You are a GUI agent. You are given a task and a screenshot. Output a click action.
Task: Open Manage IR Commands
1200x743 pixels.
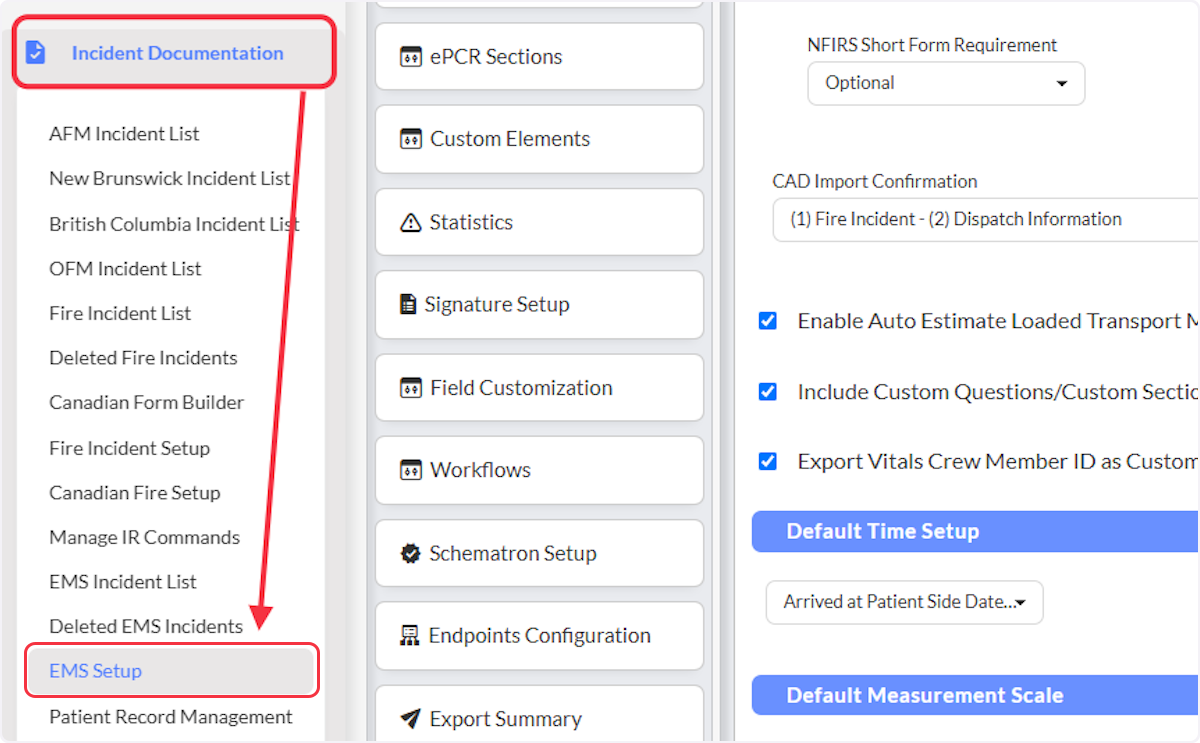click(x=144, y=537)
